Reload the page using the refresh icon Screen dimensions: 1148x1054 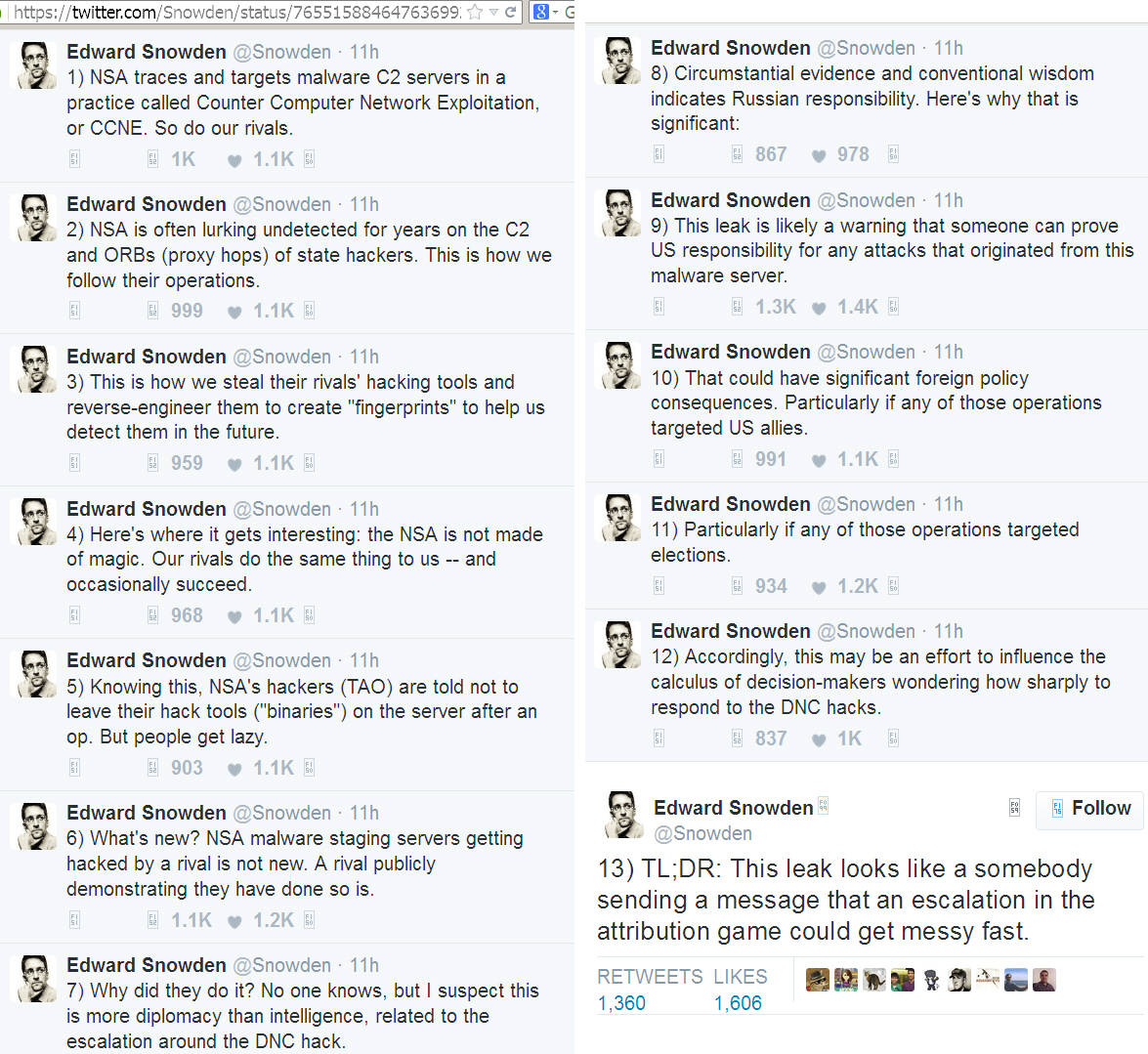click(x=510, y=12)
